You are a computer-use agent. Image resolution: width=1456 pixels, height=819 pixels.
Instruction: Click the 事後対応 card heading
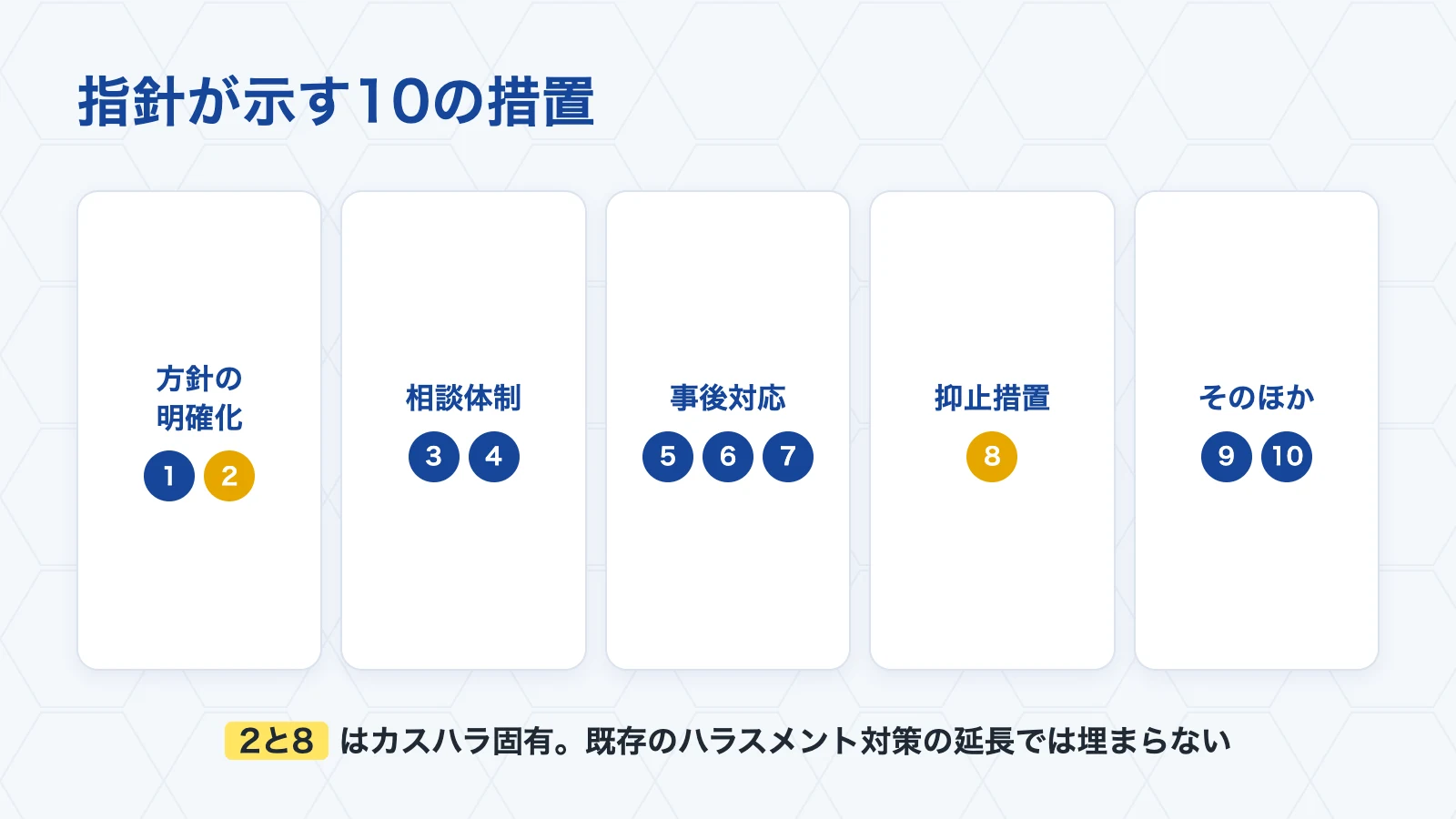[728, 398]
